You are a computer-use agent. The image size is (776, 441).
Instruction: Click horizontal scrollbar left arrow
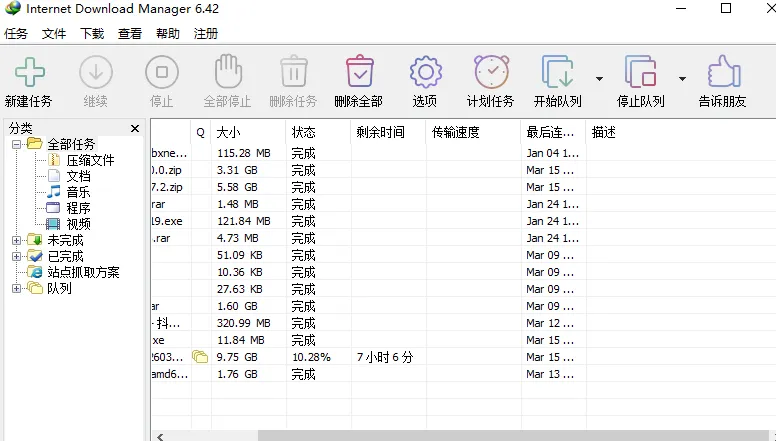click(160, 437)
